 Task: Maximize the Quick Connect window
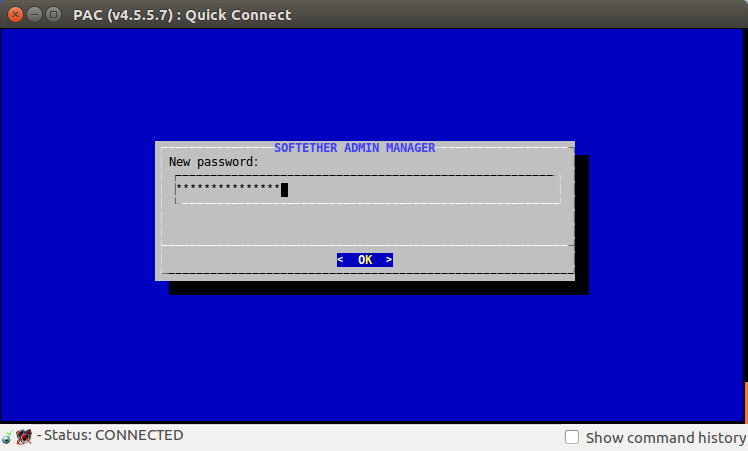[x=53, y=15]
